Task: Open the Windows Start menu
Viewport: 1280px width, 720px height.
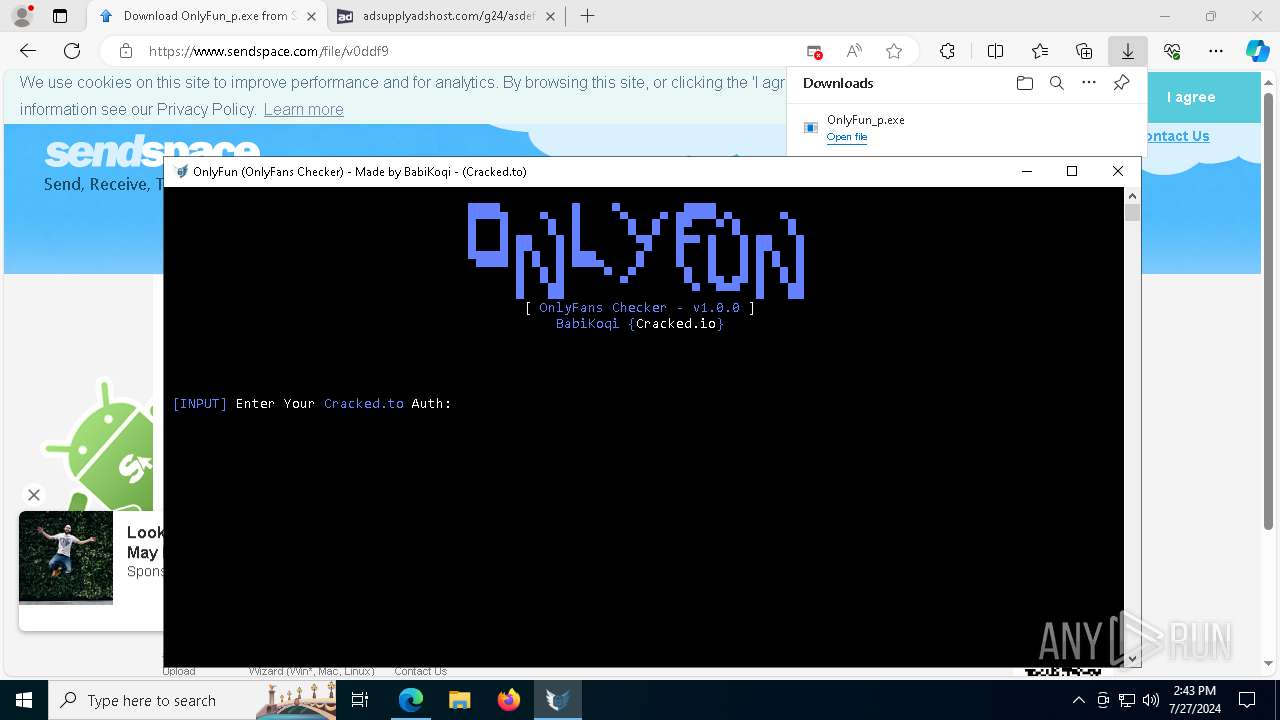Action: (24, 700)
